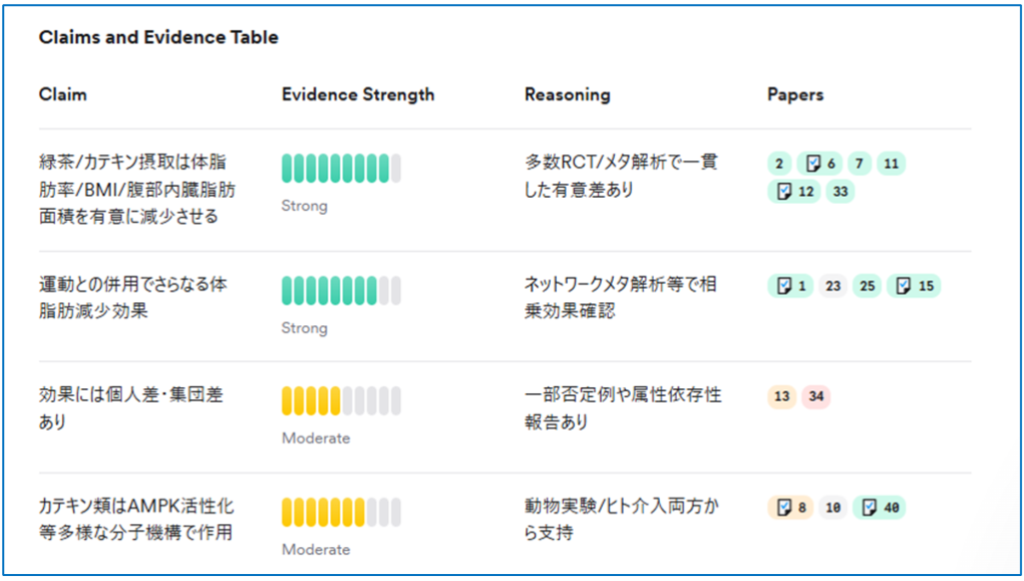Open paper badge 23
1024x581 pixels.
coord(833,286)
